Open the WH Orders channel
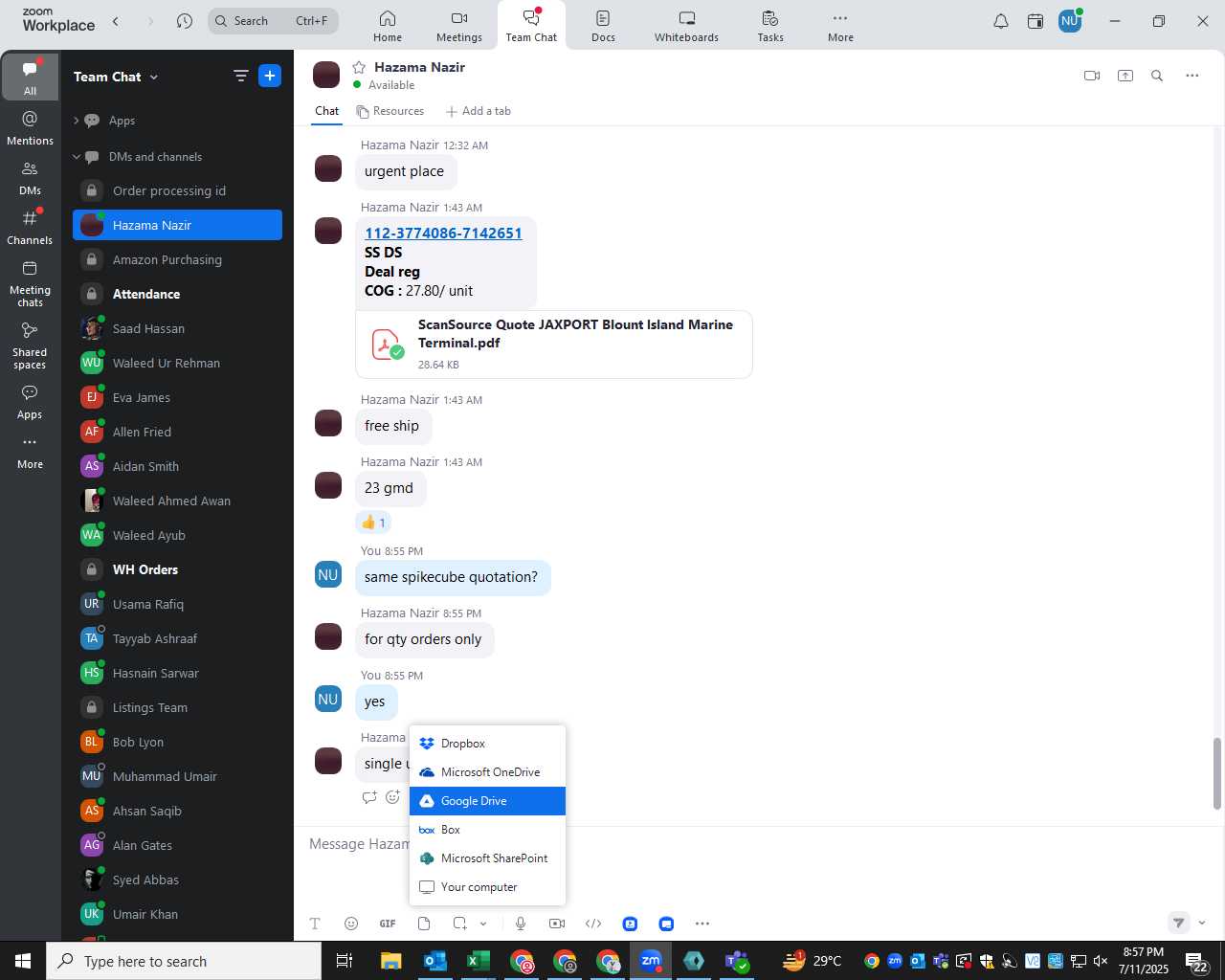The image size is (1225, 980). coord(177,569)
